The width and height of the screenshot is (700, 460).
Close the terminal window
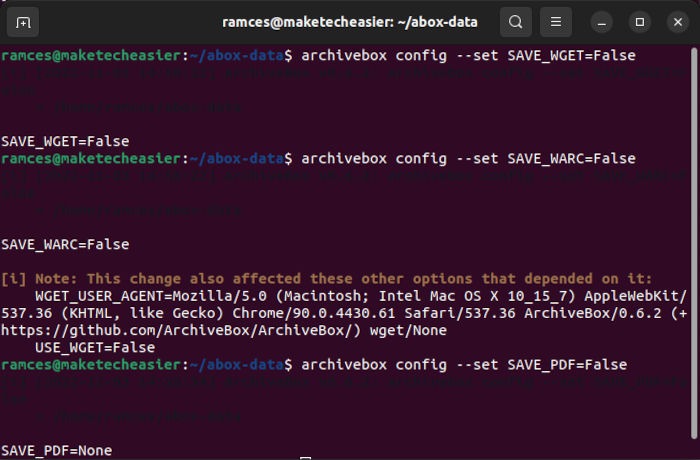(678, 22)
